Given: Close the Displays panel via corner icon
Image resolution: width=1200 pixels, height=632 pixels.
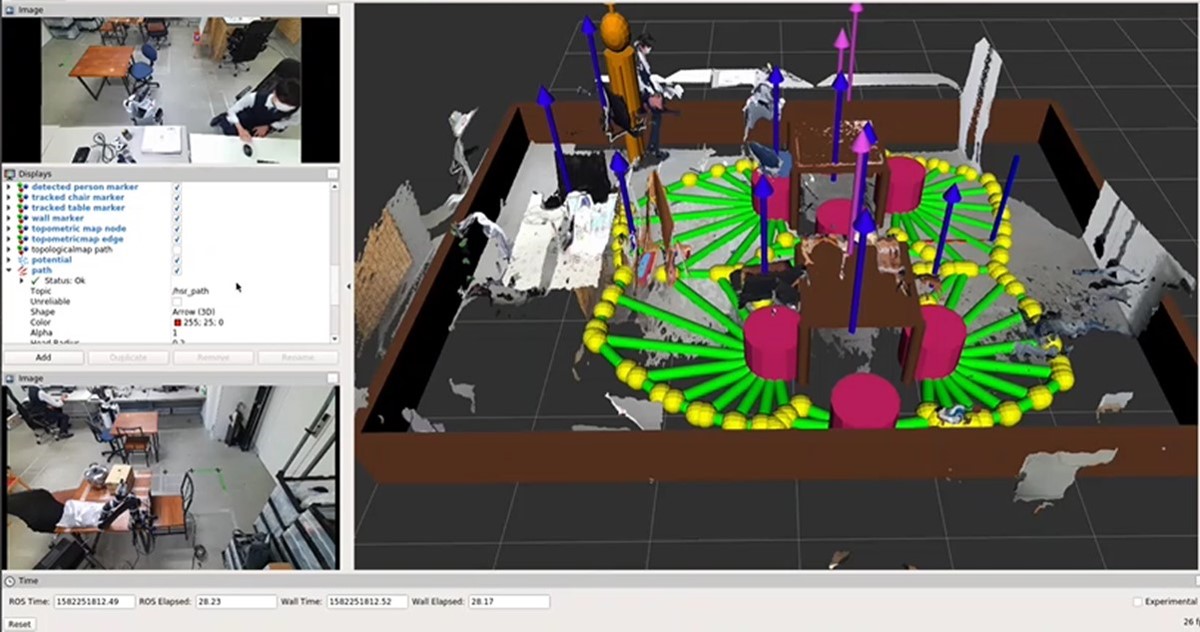Looking at the screenshot, I should 333,173.
